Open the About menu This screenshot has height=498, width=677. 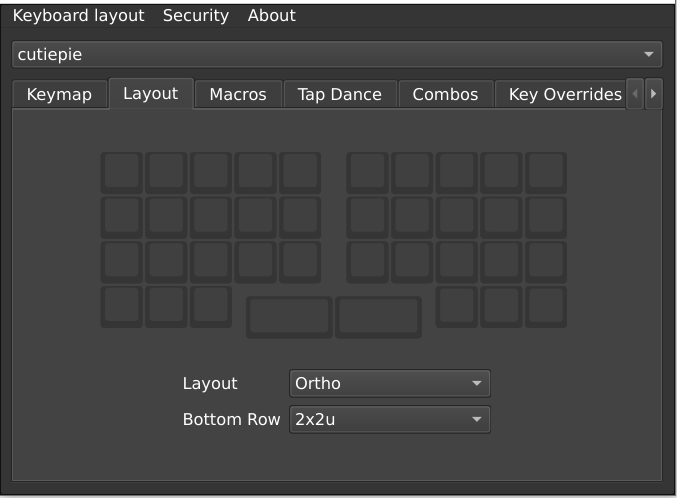tap(272, 16)
